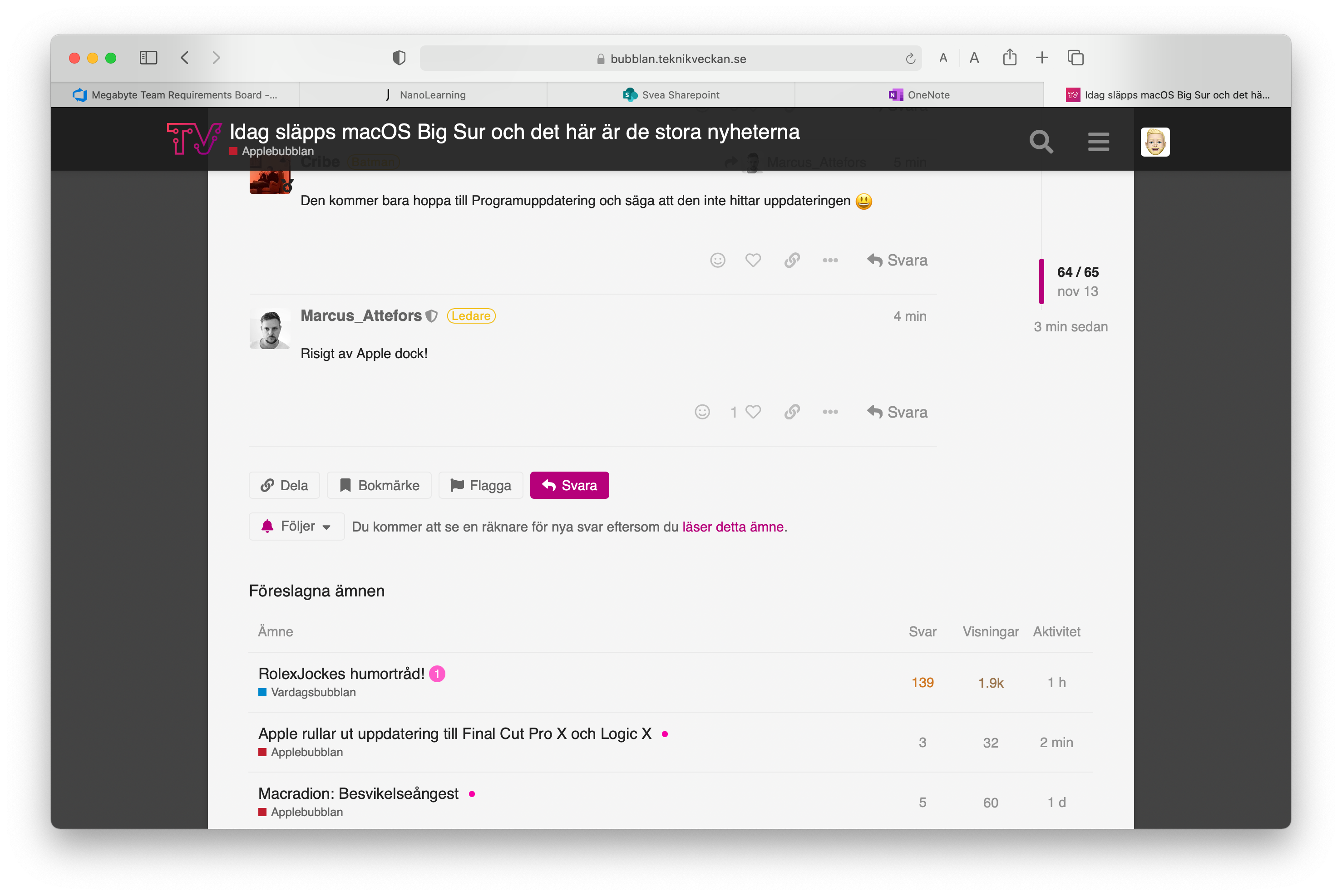The image size is (1342, 896).
Task: Like Cribe's post with heart
Action: coord(753,261)
